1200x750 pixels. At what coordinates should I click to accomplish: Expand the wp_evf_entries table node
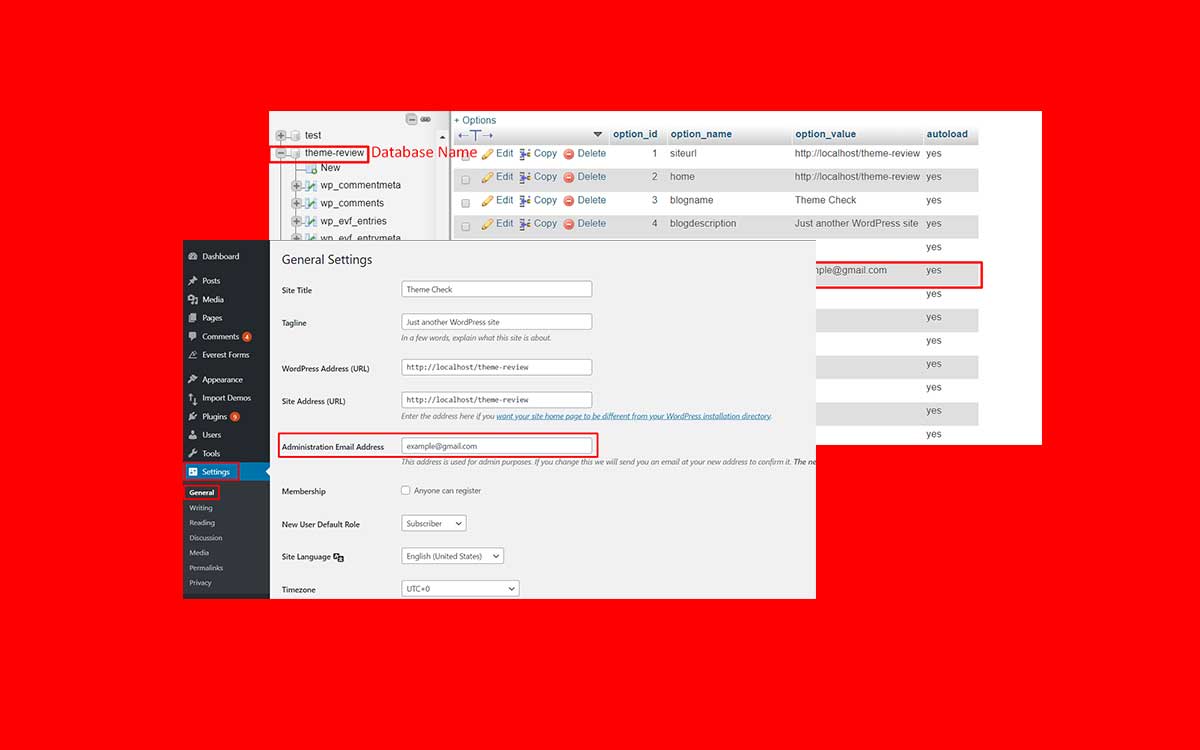(x=296, y=222)
